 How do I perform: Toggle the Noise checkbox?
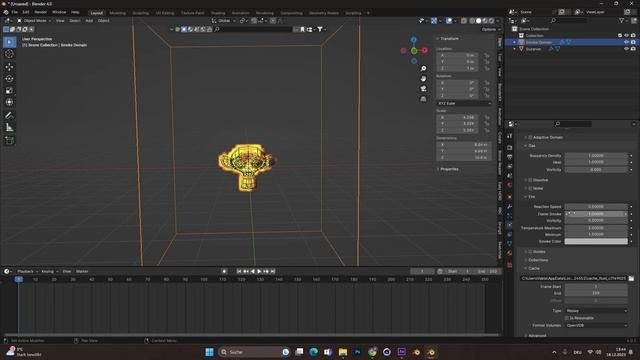530,189
